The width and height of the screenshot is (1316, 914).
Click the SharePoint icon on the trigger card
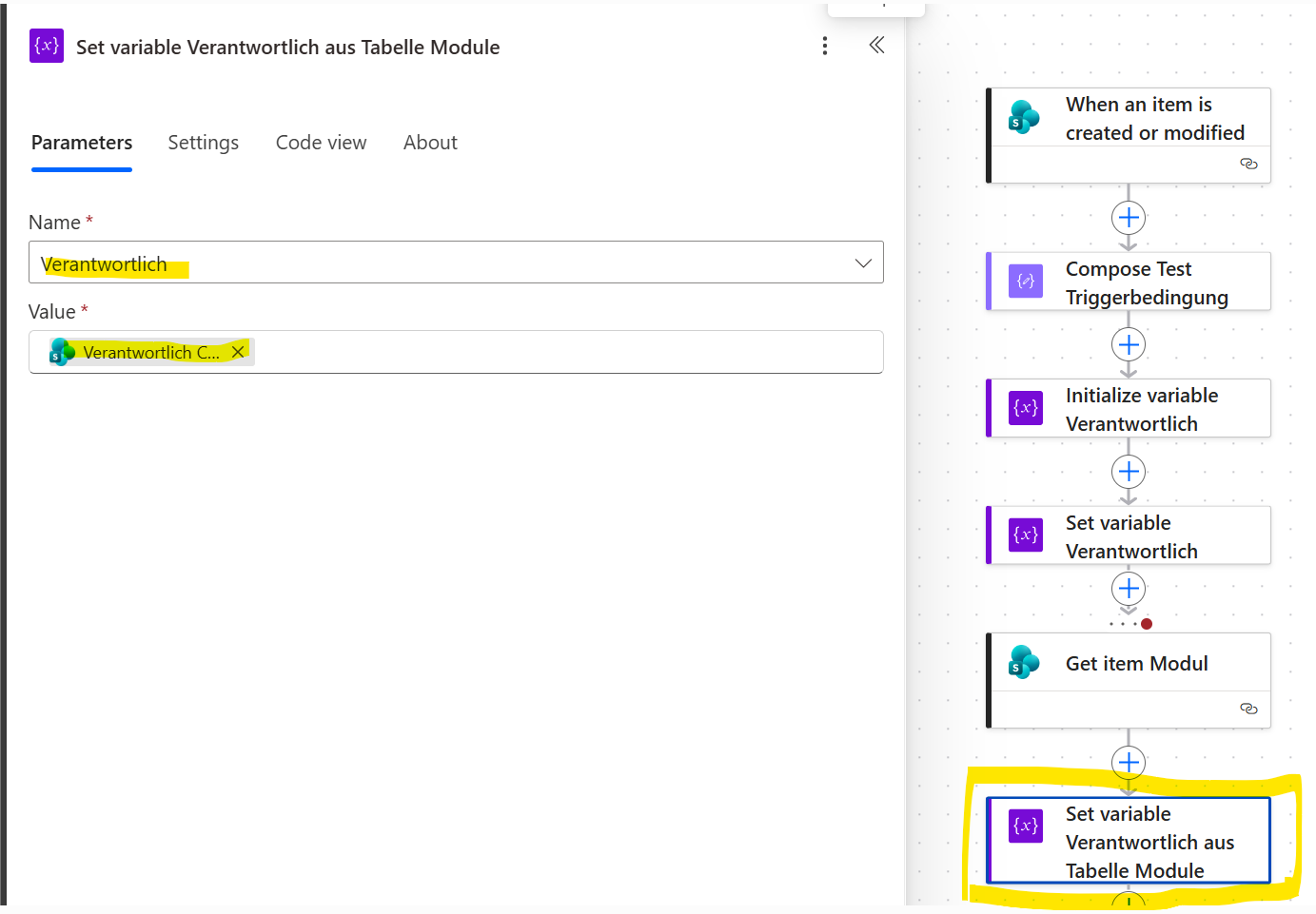point(1024,118)
